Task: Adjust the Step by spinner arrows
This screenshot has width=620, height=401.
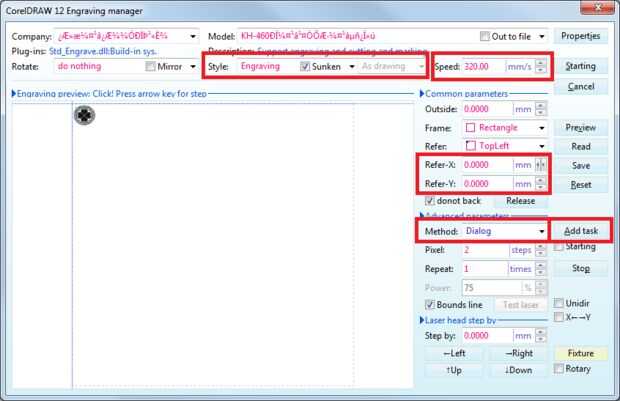Action: click(541, 336)
